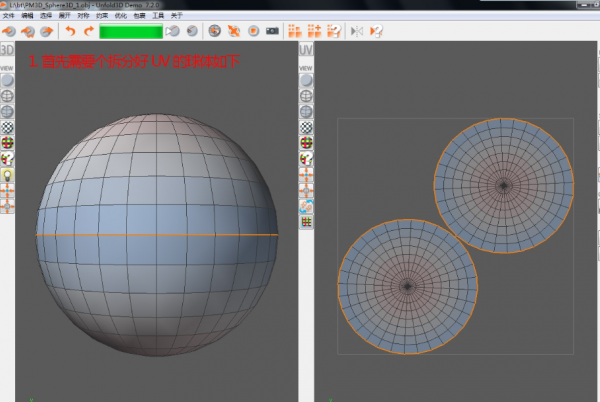Click the camera snapshot icon in the toolbar
Image resolution: width=600 pixels, height=402 pixels.
coord(272,32)
